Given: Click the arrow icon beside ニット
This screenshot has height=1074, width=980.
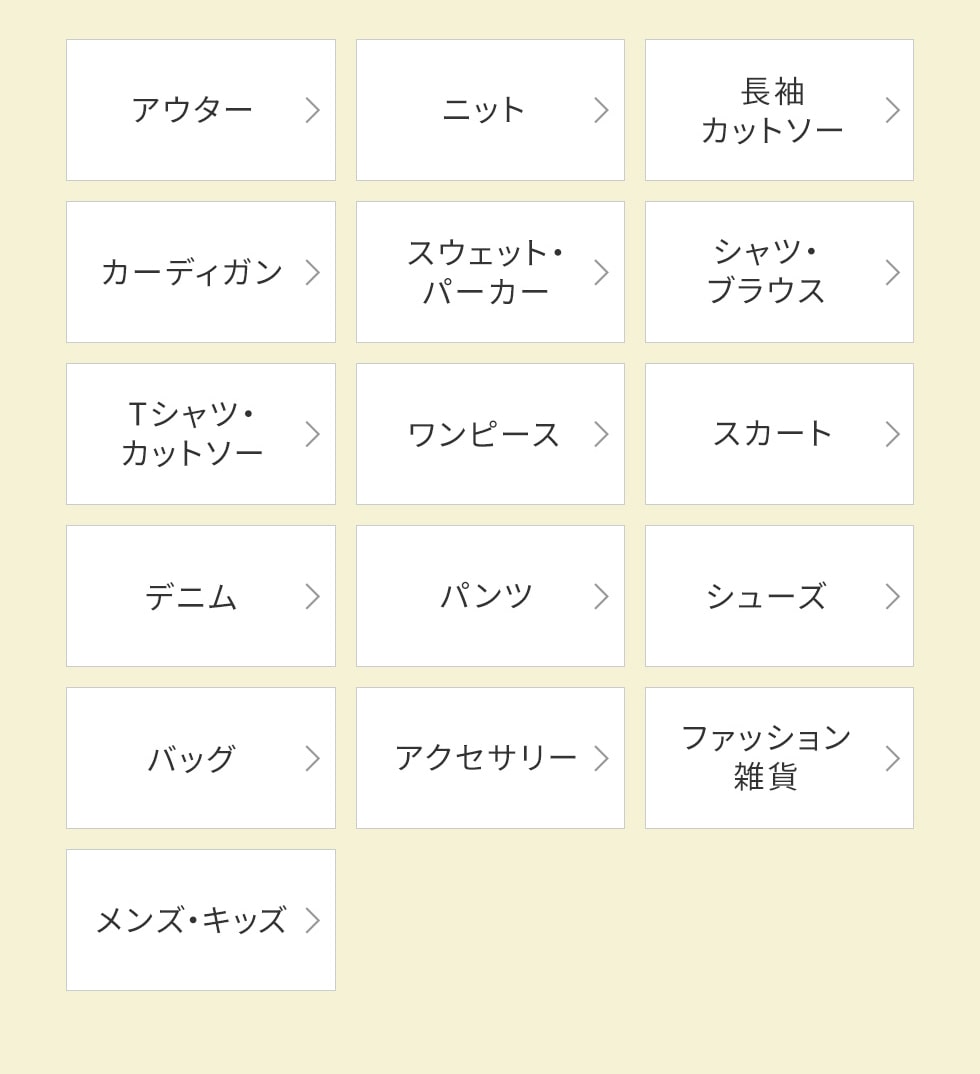Looking at the screenshot, I should 601,110.
